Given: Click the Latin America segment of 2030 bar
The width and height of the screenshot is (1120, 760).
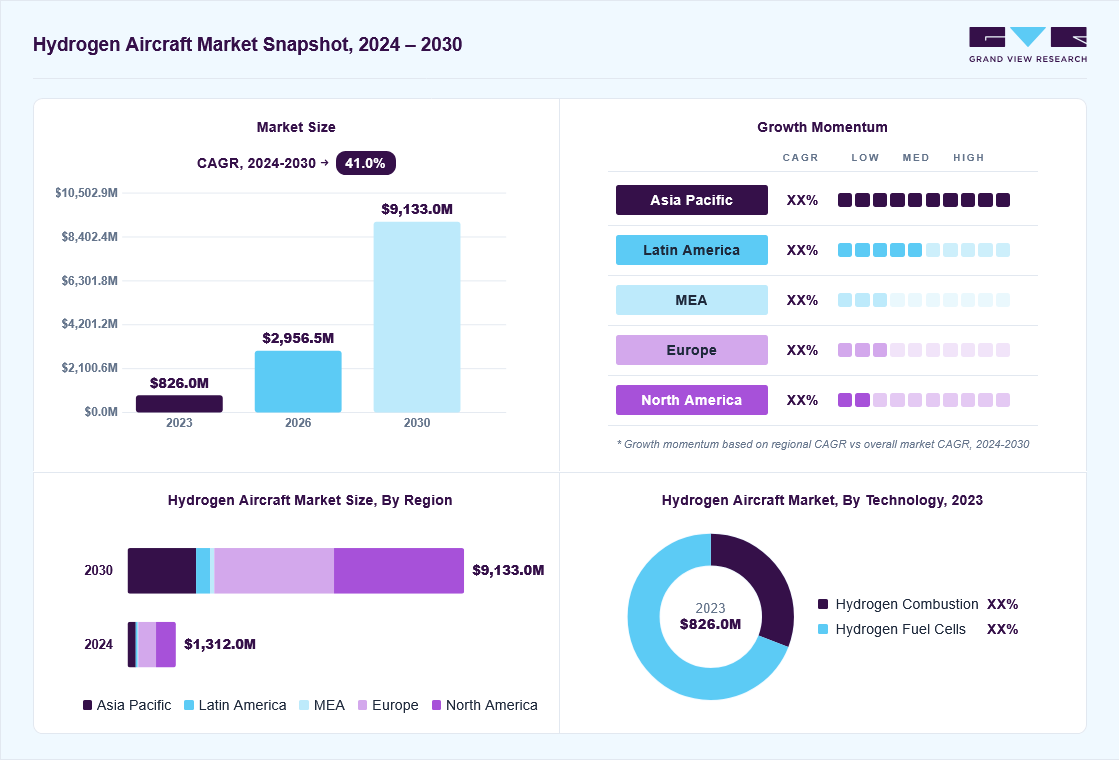Looking at the screenshot, I should 204,571.
